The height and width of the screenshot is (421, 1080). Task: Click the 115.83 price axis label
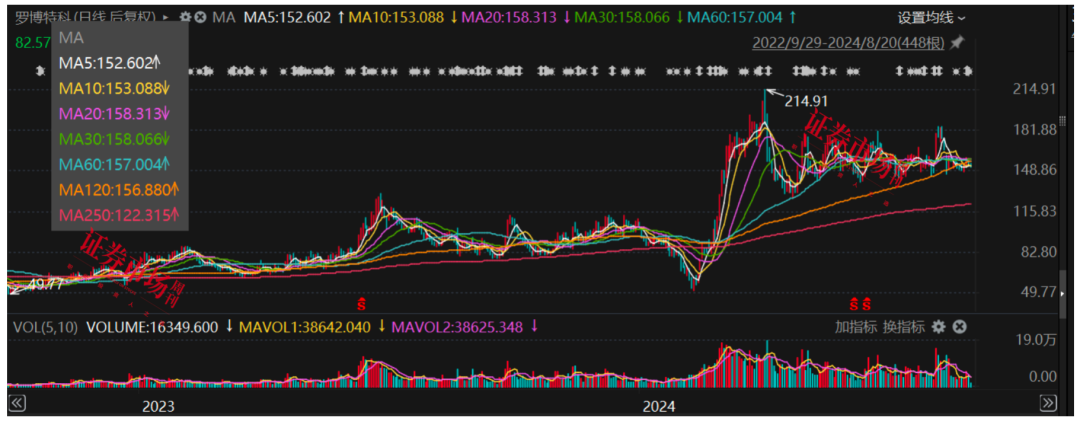1037,211
